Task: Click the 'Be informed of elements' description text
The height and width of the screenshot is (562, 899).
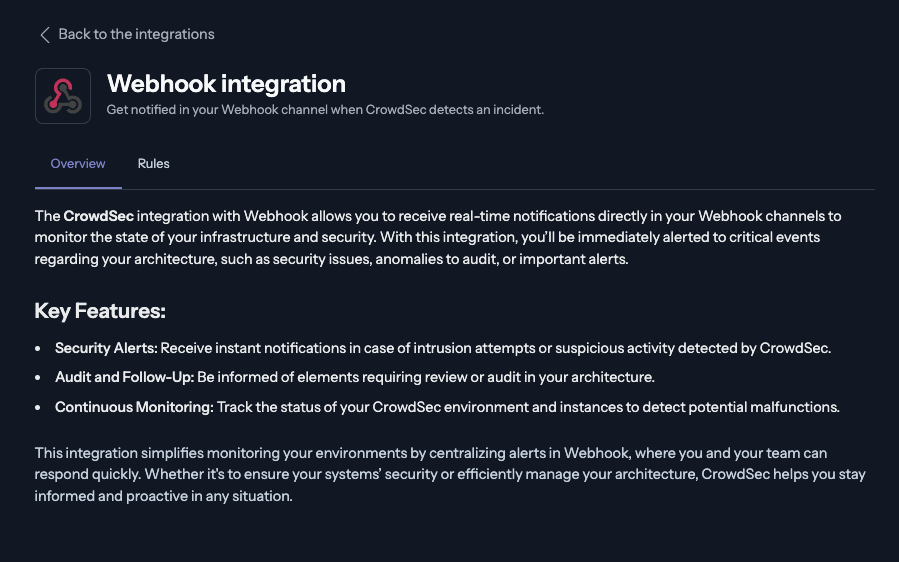Action: point(425,378)
